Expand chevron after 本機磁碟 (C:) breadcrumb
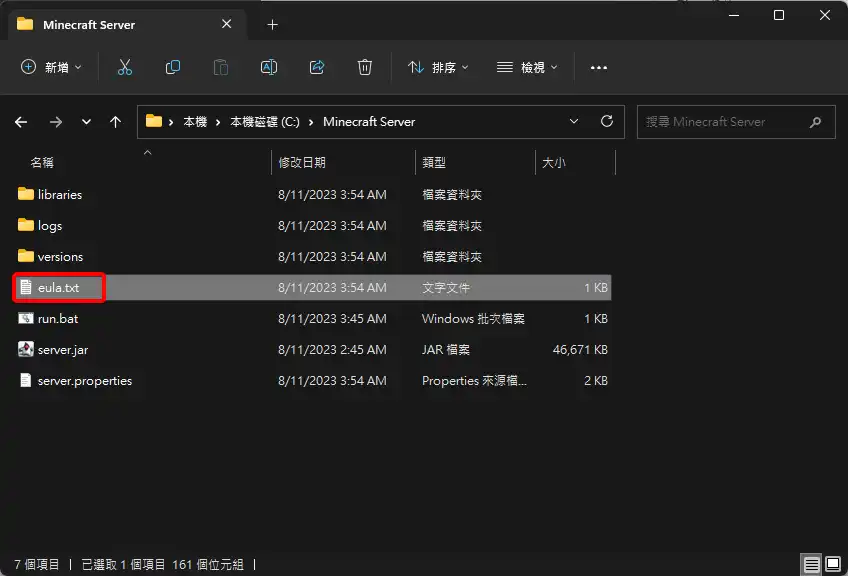The image size is (848, 576). tap(311, 122)
